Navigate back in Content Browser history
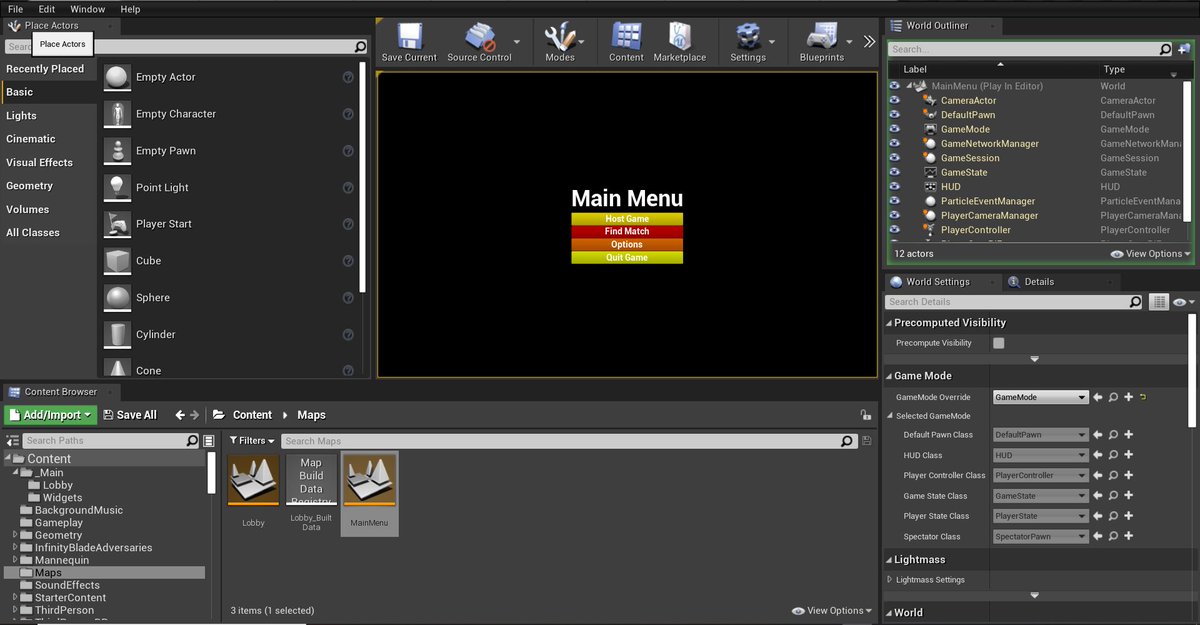This screenshot has width=1200, height=625. coord(180,415)
